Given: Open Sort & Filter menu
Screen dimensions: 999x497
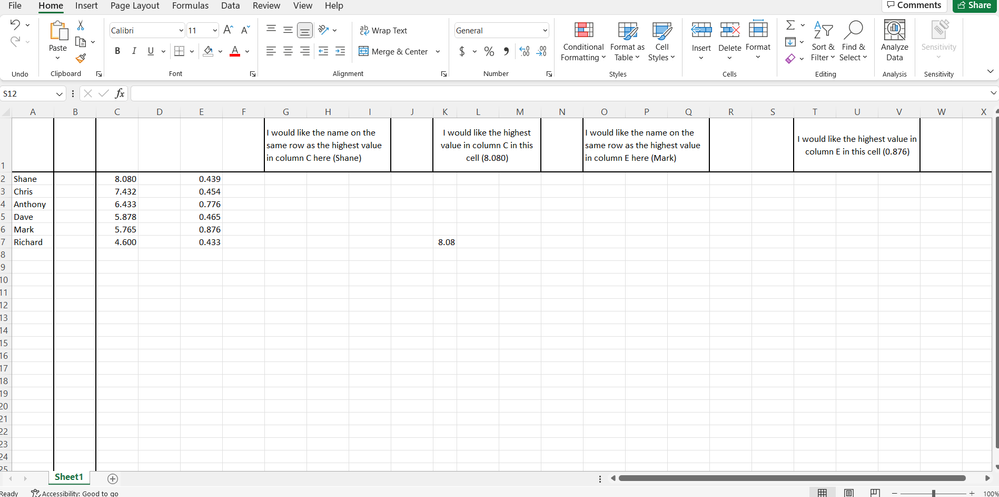Looking at the screenshot, I should click(823, 41).
